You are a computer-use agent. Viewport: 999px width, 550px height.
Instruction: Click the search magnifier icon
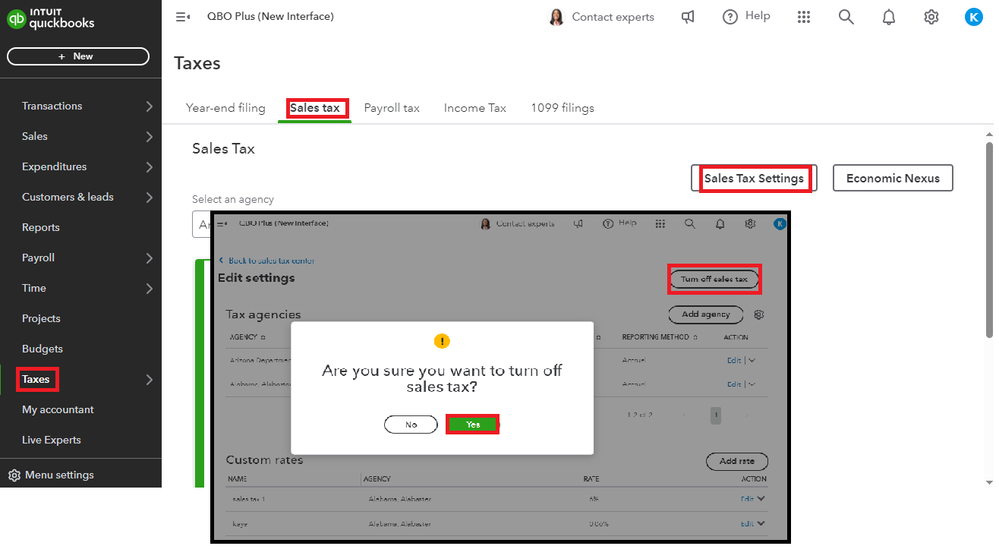click(846, 17)
